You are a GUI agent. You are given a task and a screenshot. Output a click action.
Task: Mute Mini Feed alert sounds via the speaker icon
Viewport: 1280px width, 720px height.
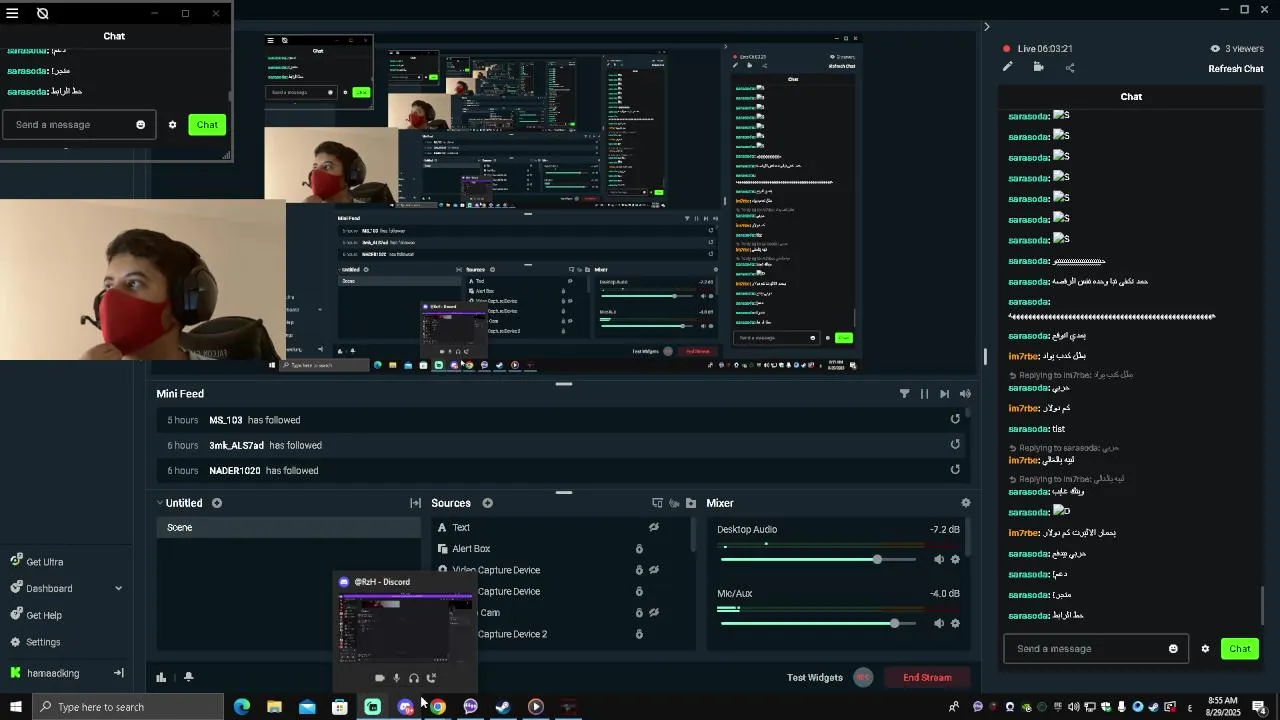click(965, 394)
